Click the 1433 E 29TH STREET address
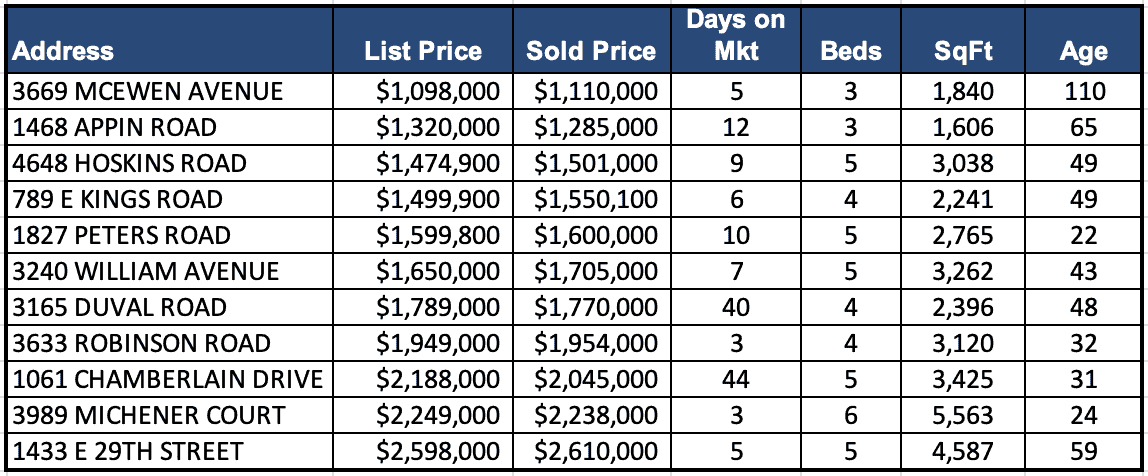The height and width of the screenshot is (476, 1148). pos(127,452)
